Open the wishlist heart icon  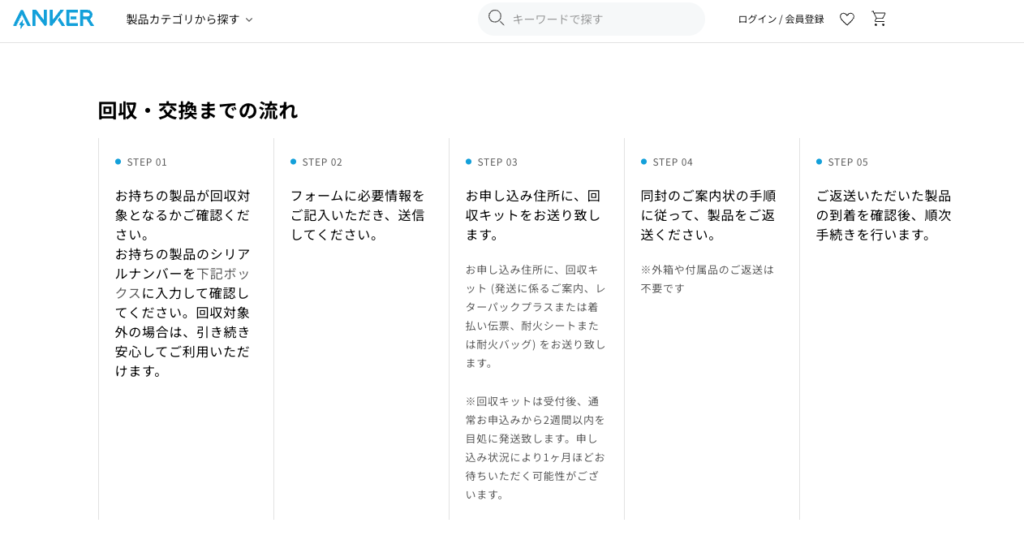tap(847, 19)
